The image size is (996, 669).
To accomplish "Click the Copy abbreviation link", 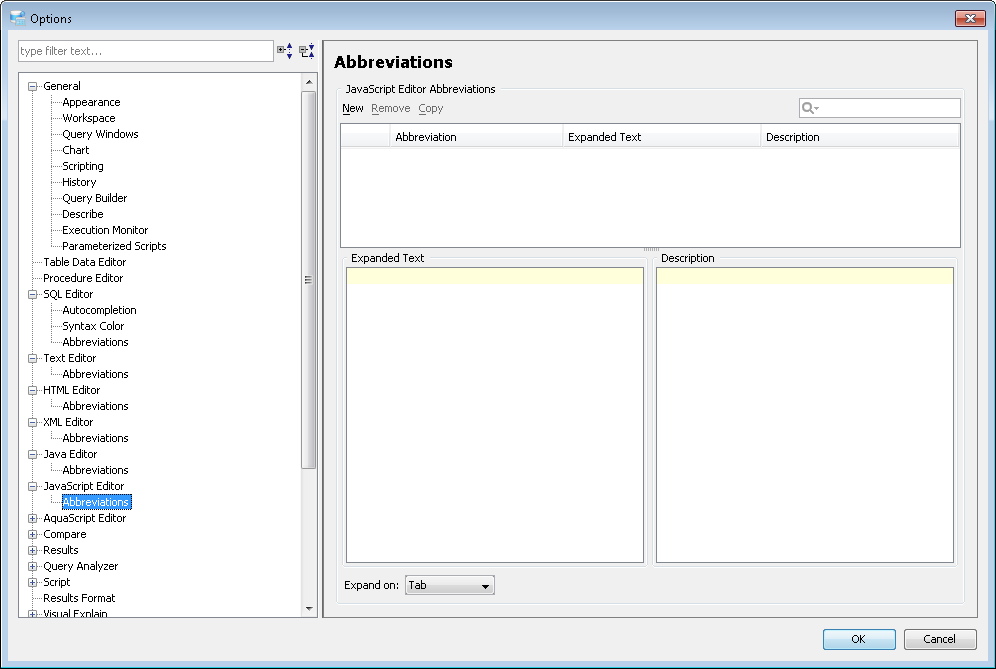I will [x=431, y=109].
